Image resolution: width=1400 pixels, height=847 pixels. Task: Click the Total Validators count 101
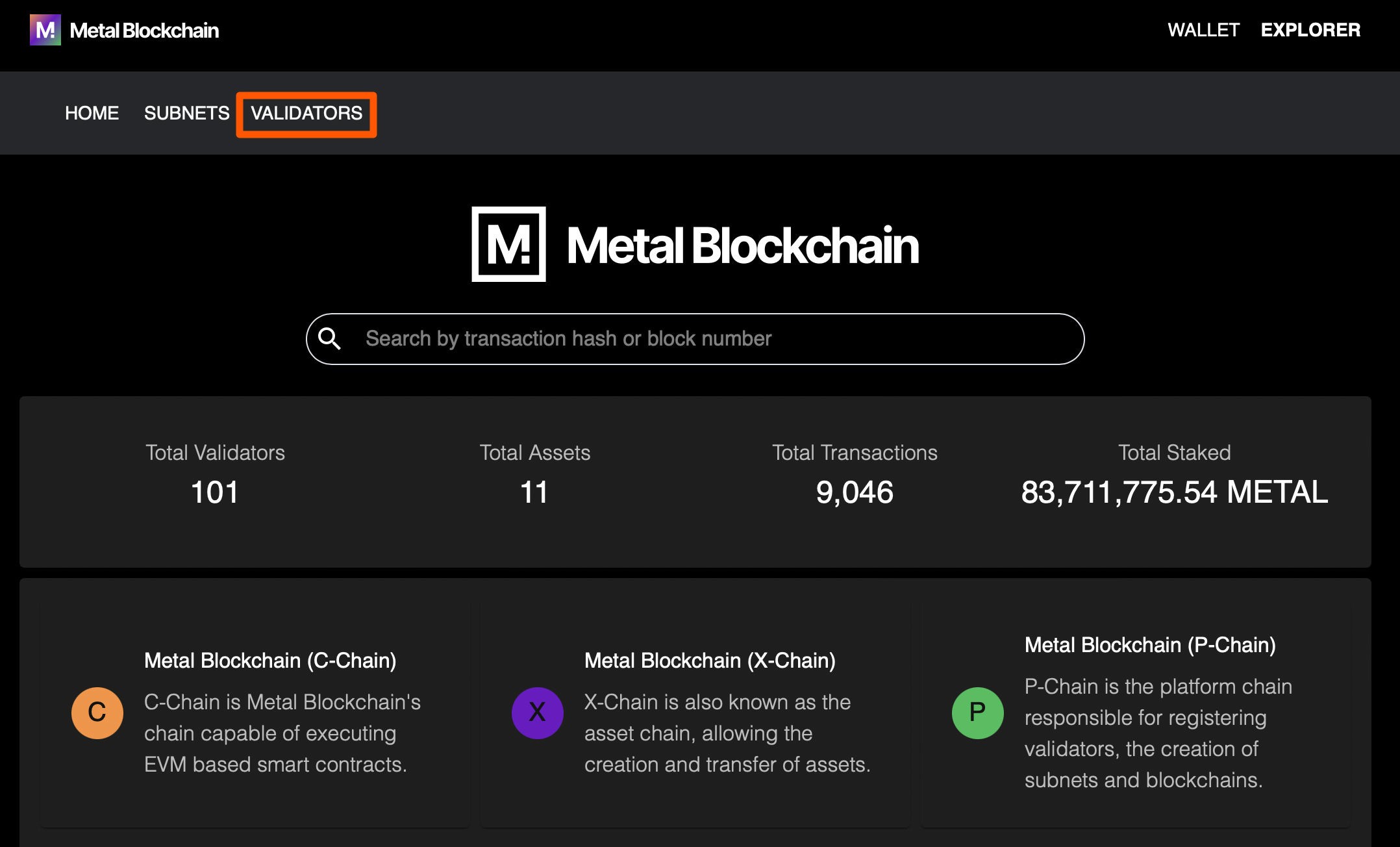pos(215,492)
